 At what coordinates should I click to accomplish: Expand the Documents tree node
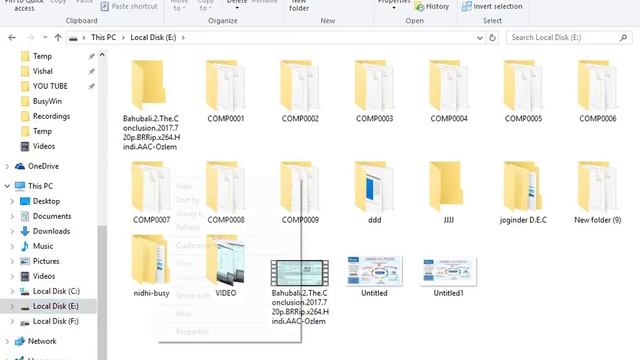point(12,216)
